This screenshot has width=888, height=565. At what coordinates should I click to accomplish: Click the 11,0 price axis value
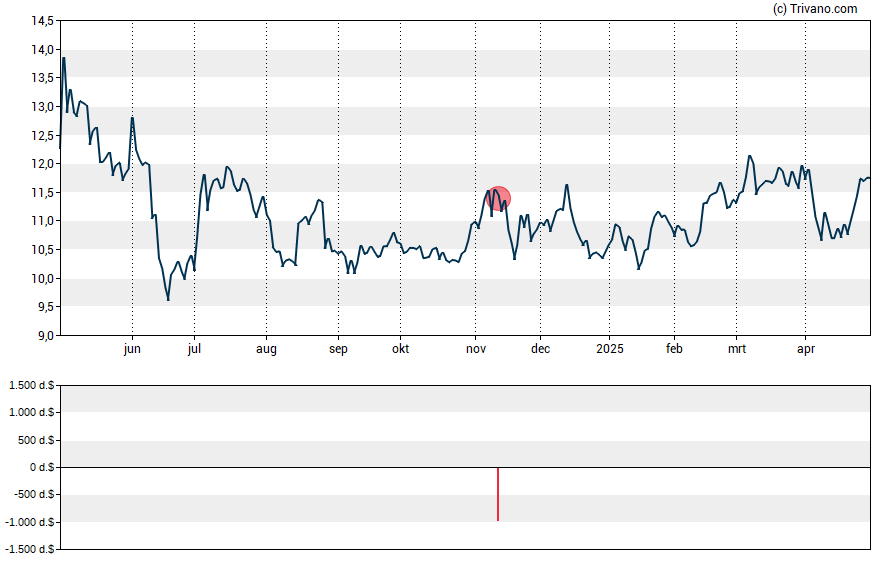(42, 221)
